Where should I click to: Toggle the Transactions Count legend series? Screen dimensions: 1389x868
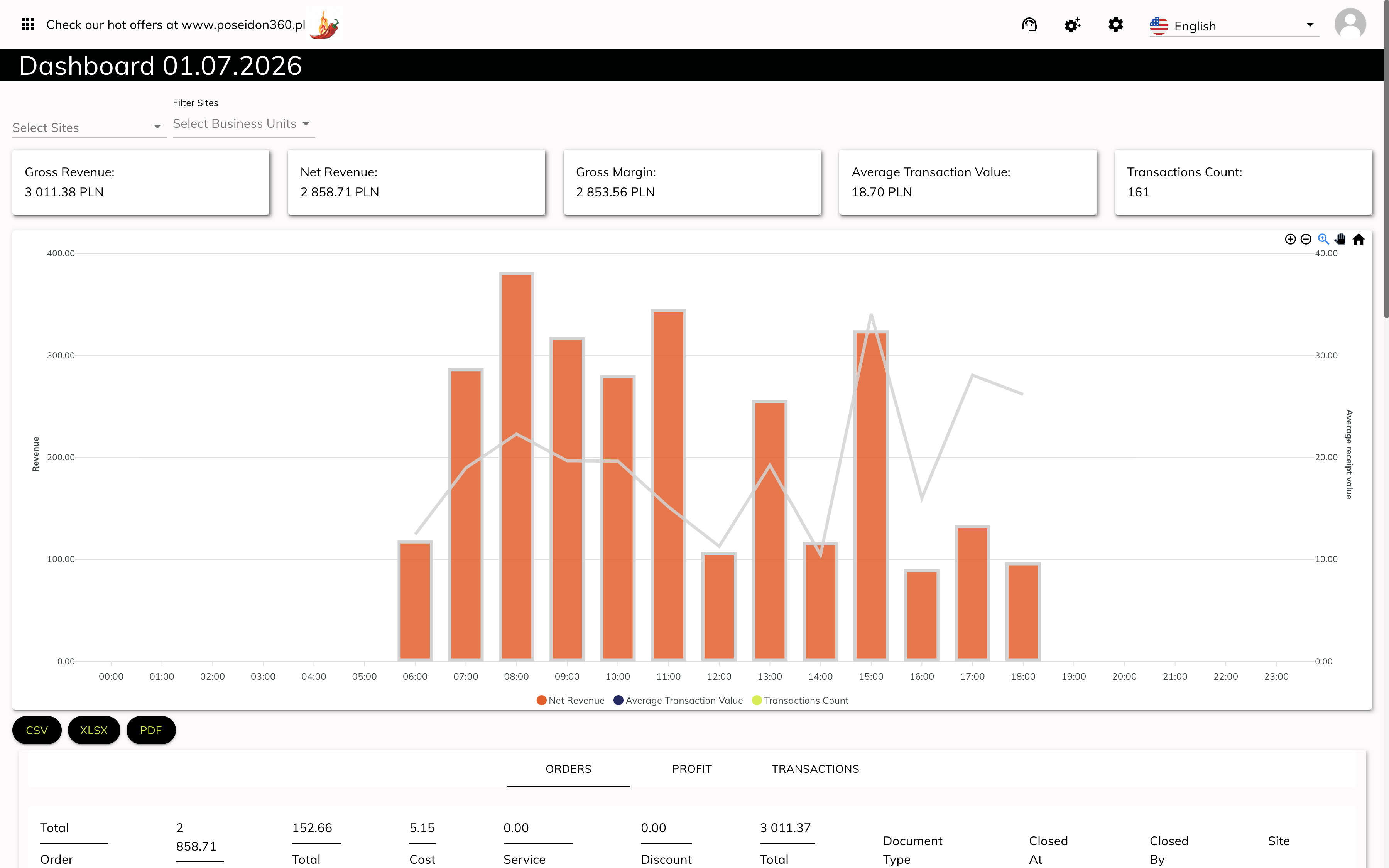[x=800, y=700]
